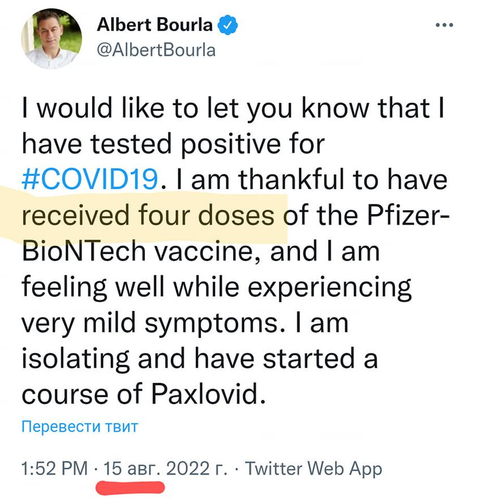This screenshot has height=500, width=477.
Task: Open the #COVID19 hashtag link
Action: coord(89,180)
